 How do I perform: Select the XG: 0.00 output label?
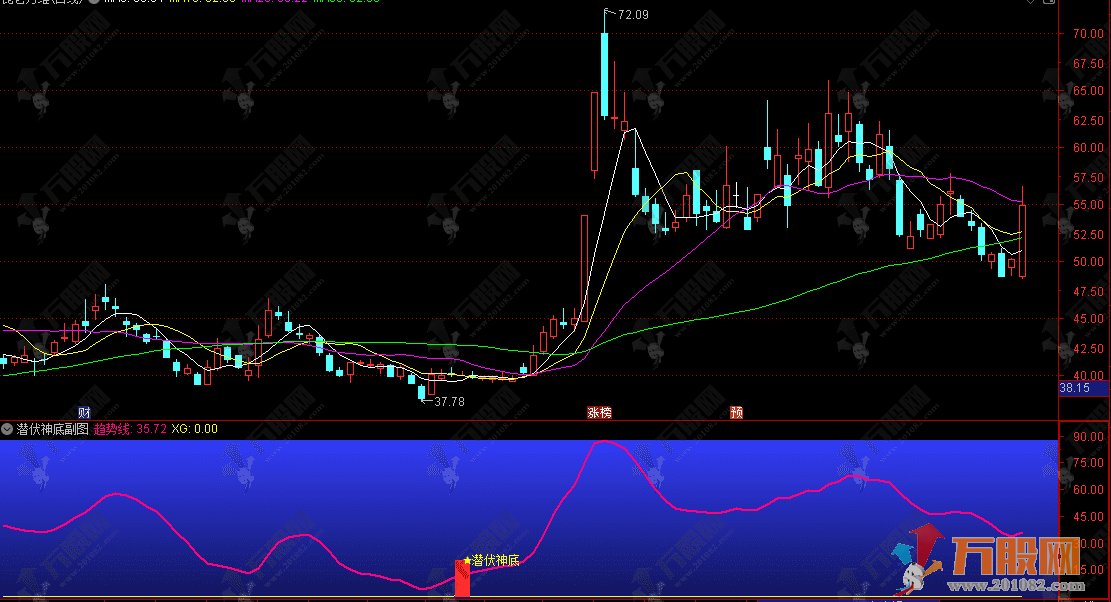tap(195, 429)
